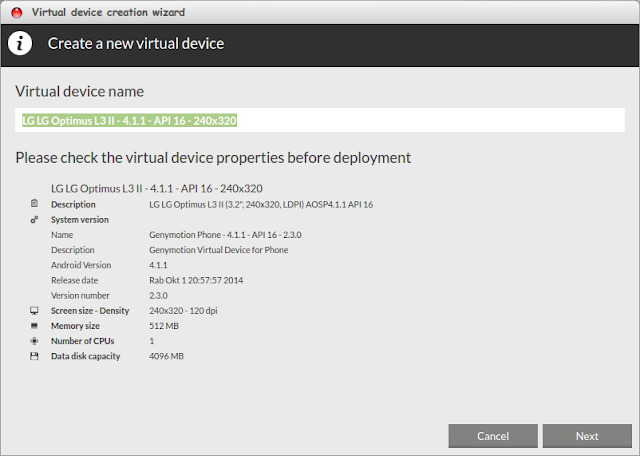Click the value 'Genymotion Phone - 4.1.1 - API 16 - 2.3.0'
Image resolution: width=640 pixels, height=456 pixels.
(x=225, y=235)
